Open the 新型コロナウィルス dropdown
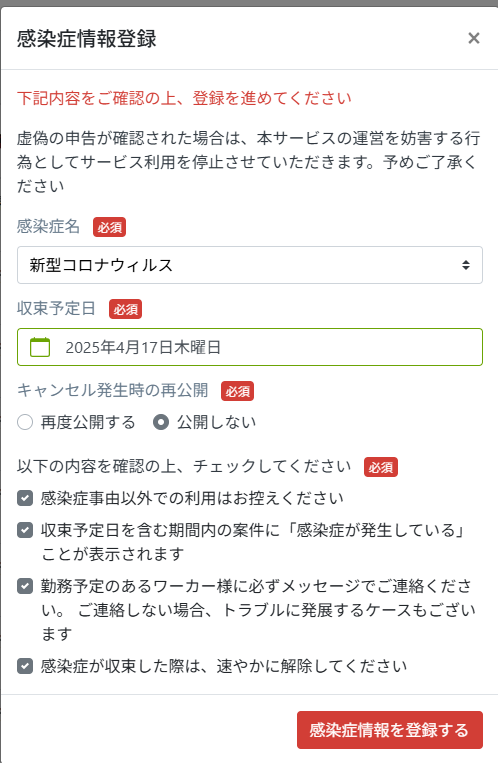This screenshot has height=763, width=498. tap(250, 265)
